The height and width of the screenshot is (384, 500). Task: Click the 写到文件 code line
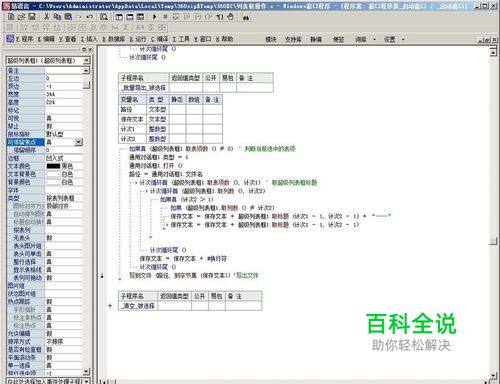coord(194,275)
